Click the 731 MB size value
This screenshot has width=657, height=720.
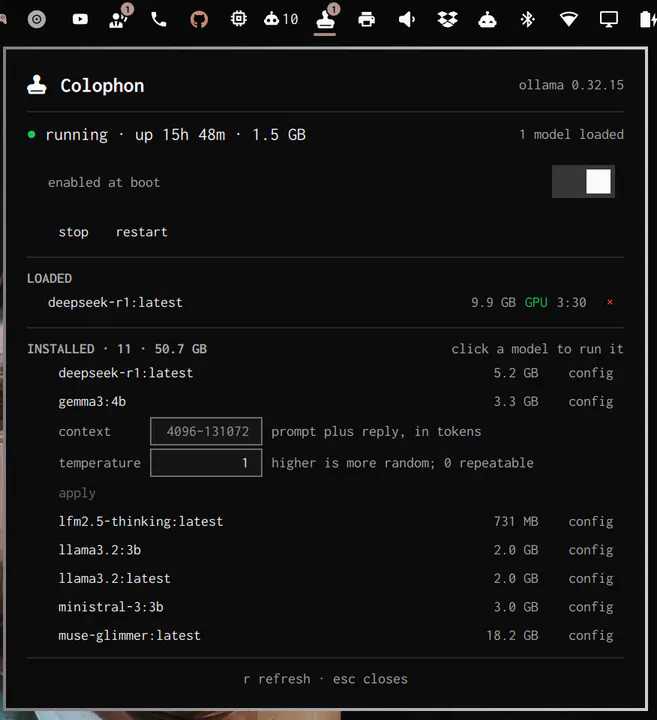516,522
